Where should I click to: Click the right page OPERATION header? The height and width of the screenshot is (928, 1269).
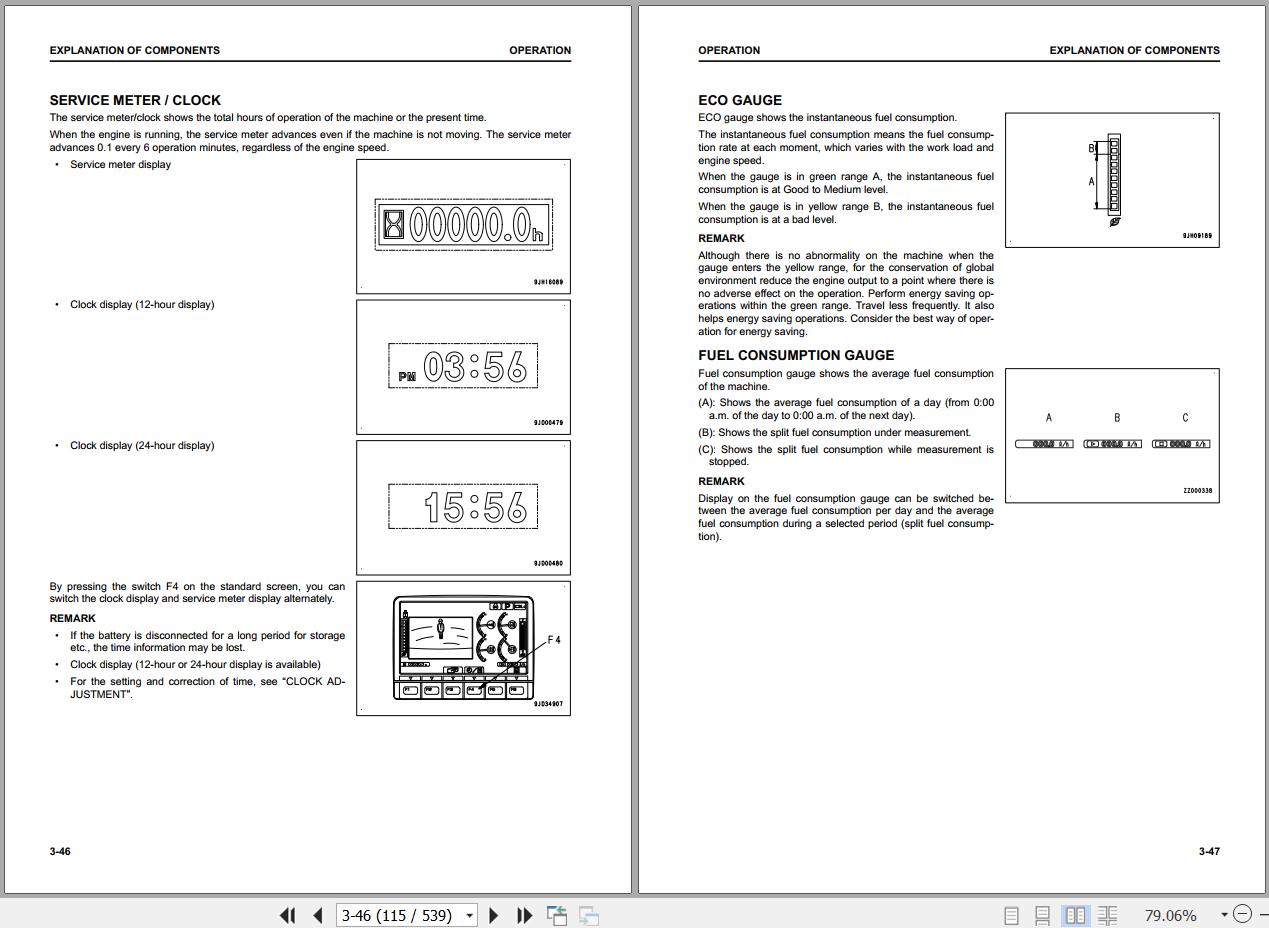(x=729, y=50)
